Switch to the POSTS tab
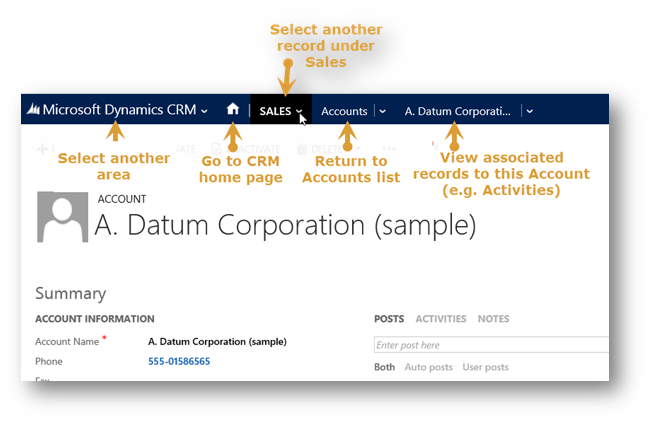The width and height of the screenshot is (651, 423). coord(389,319)
